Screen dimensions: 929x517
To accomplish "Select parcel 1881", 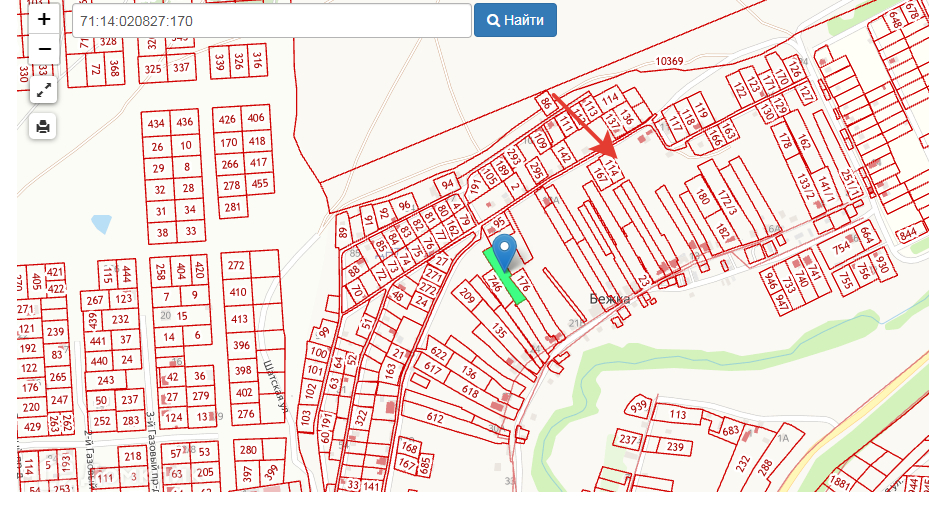I will point(840,483).
